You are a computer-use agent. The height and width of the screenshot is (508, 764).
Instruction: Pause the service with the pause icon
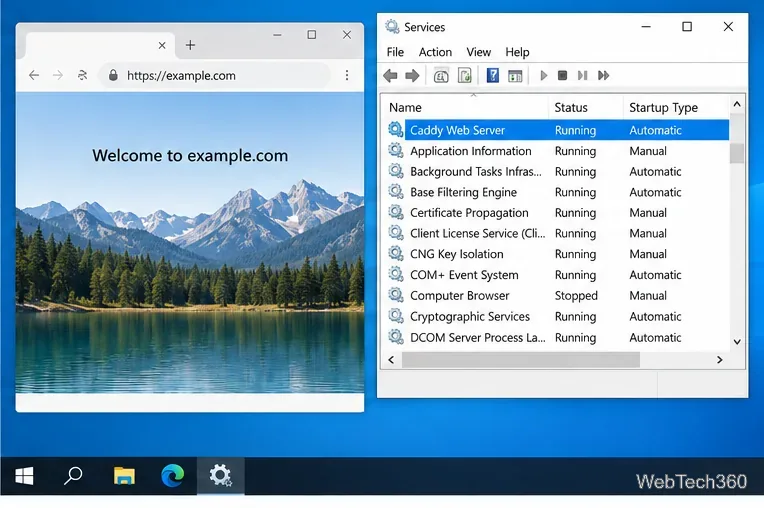point(582,75)
